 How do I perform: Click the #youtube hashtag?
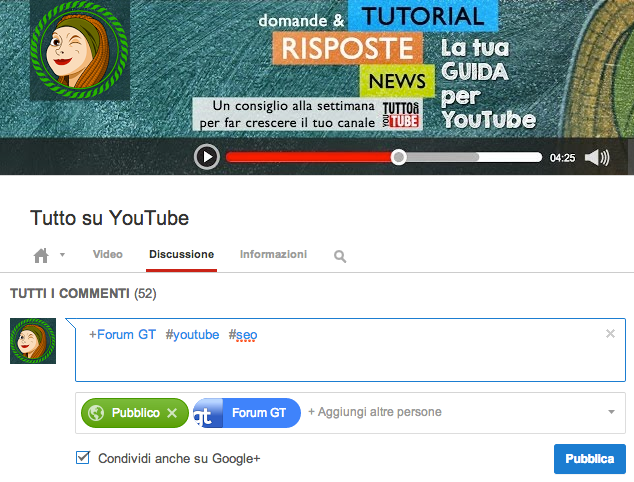click(192, 335)
